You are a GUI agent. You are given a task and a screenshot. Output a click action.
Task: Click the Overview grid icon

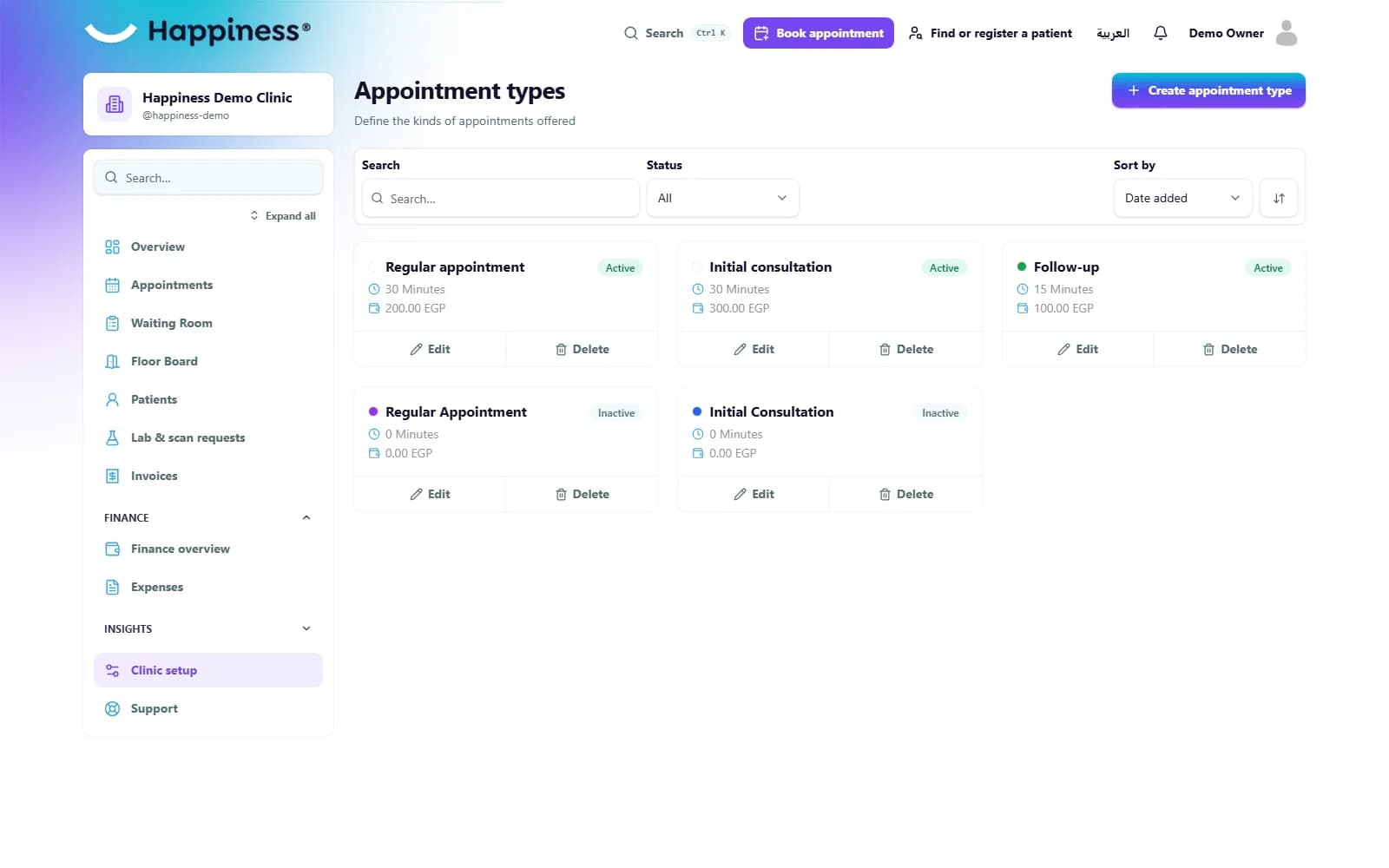[112, 247]
